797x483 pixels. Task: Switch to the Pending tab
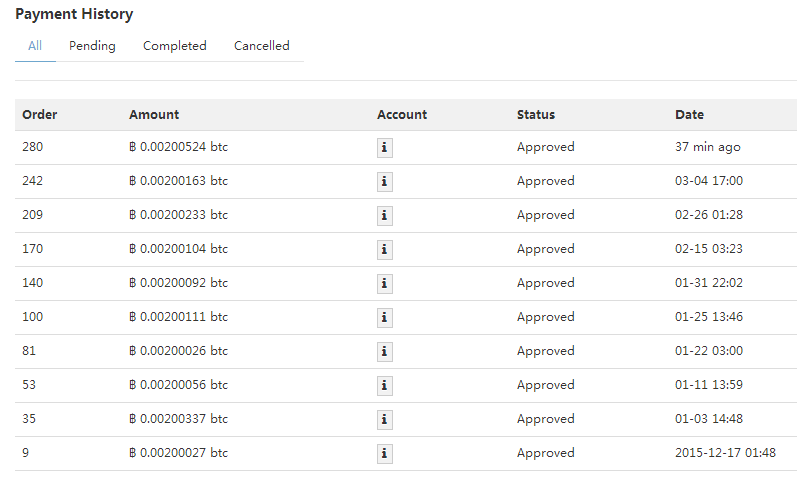(92, 46)
